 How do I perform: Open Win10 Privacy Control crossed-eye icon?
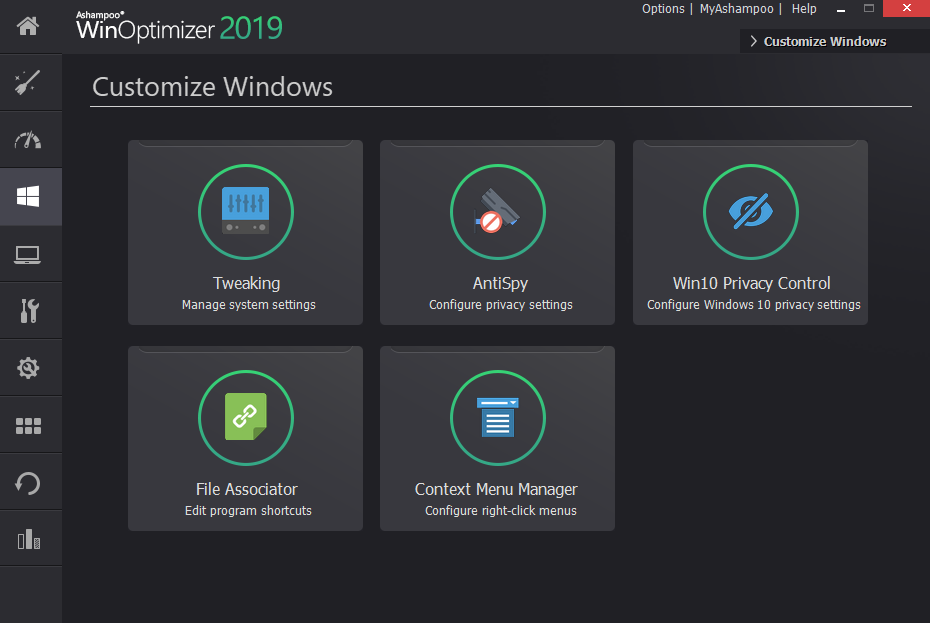click(x=751, y=212)
